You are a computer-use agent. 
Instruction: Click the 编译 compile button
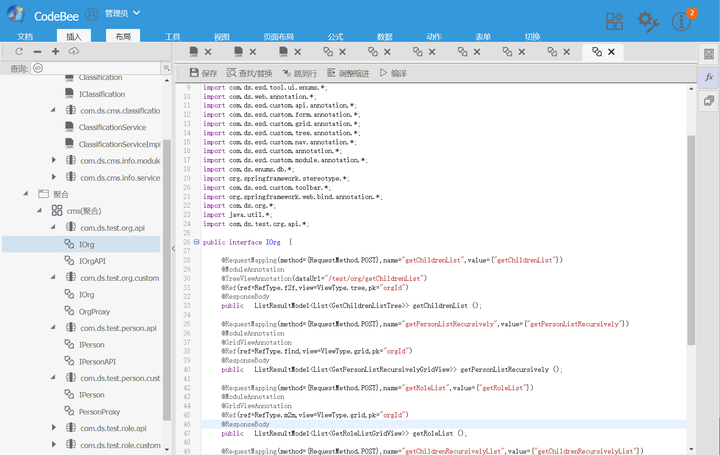(x=392, y=73)
